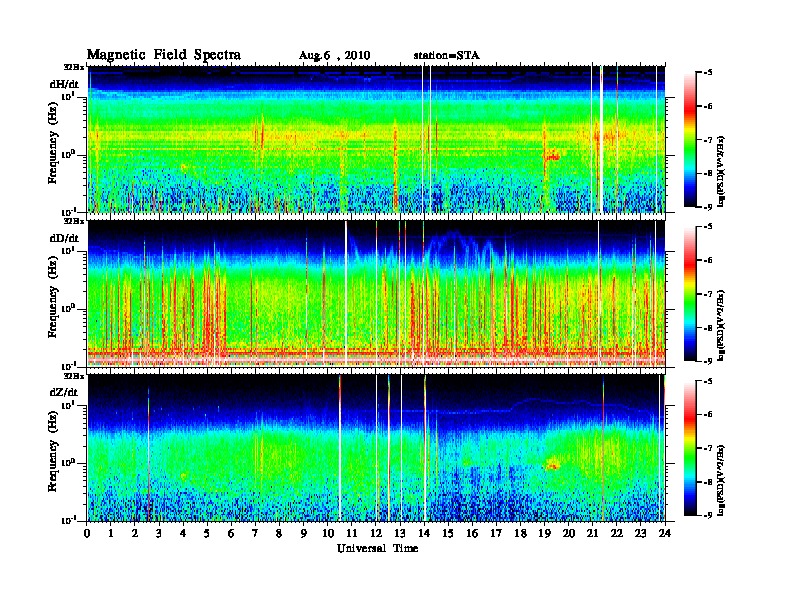Click the "-5" value on dH/dt color bar
The image size is (792, 612).
pos(708,72)
